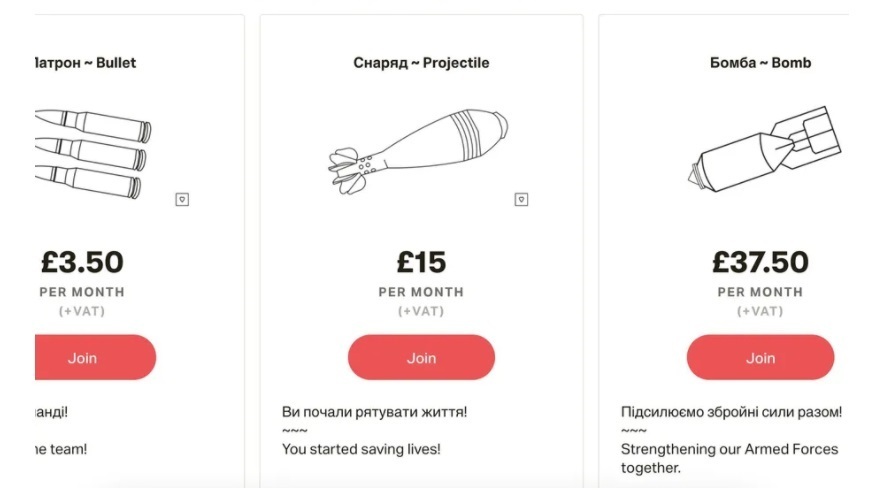Click the £37.50 price

(x=760, y=262)
